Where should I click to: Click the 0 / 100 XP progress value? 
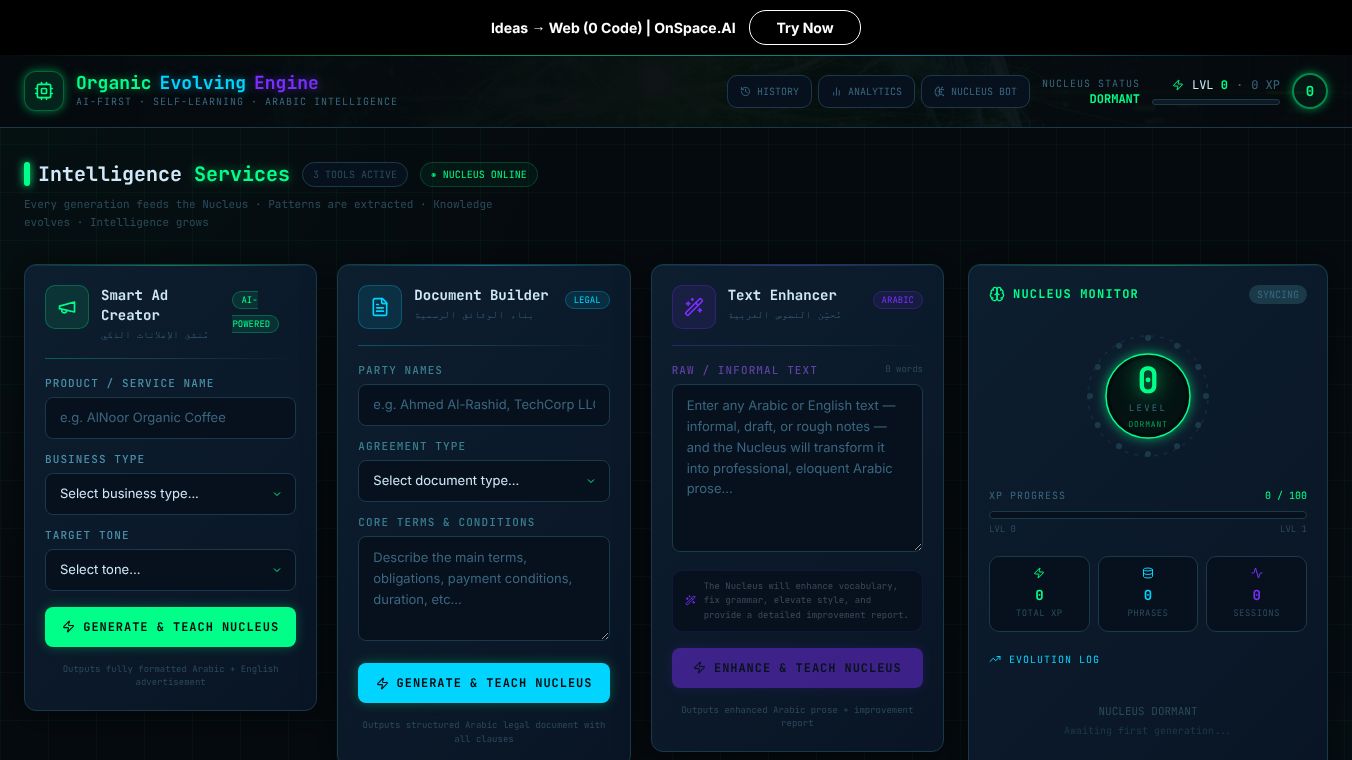click(1286, 496)
